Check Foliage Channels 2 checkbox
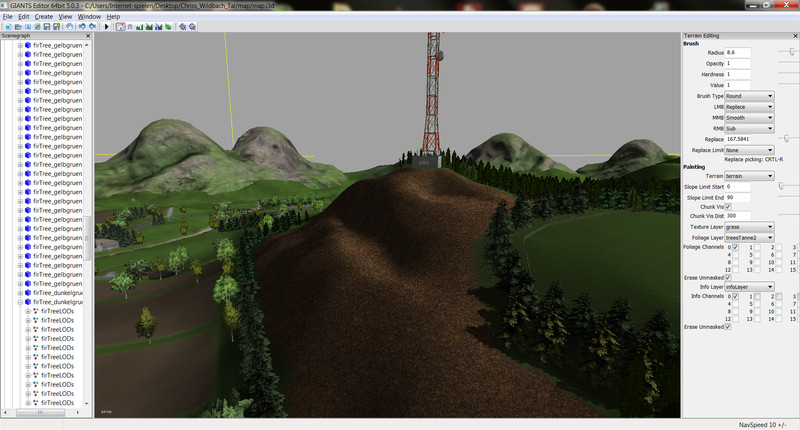 (779, 247)
